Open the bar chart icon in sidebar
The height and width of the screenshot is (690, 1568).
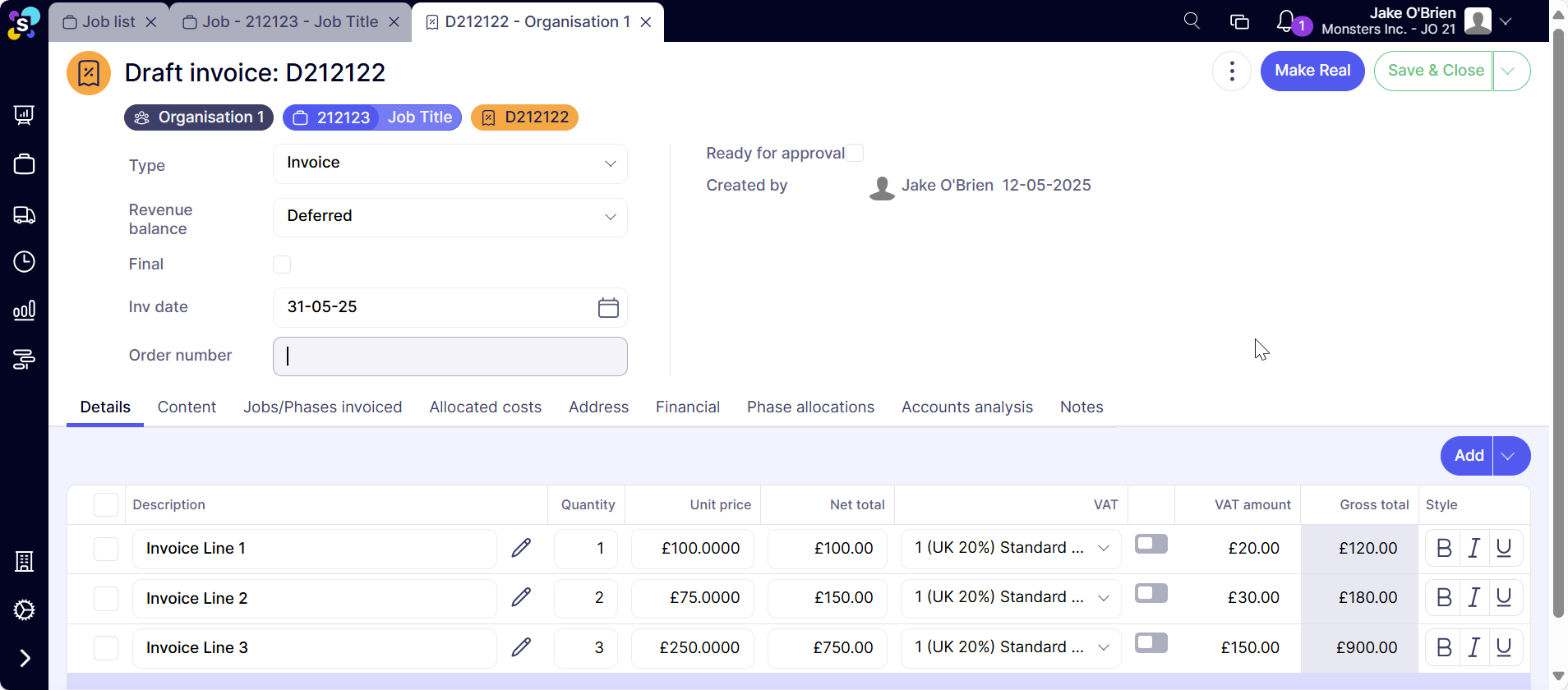[x=25, y=310]
